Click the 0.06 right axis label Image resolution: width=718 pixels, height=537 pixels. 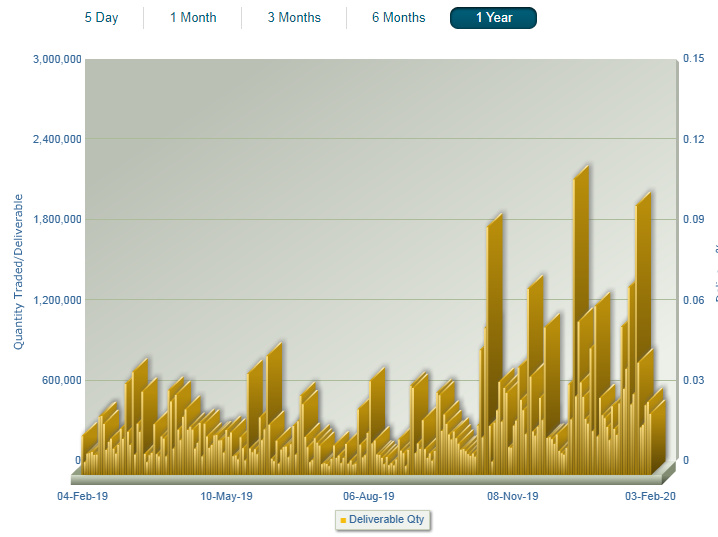tap(694, 300)
